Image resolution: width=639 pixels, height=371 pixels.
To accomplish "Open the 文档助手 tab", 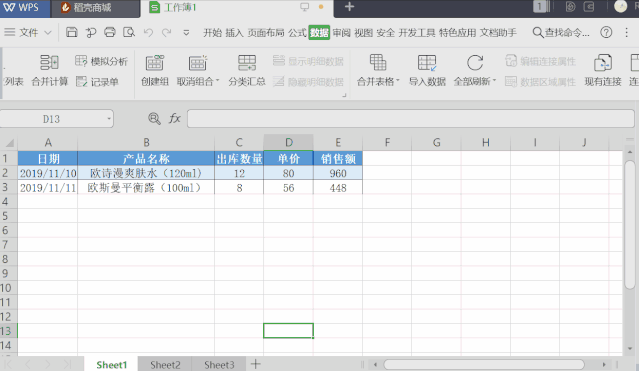I will [x=498, y=33].
